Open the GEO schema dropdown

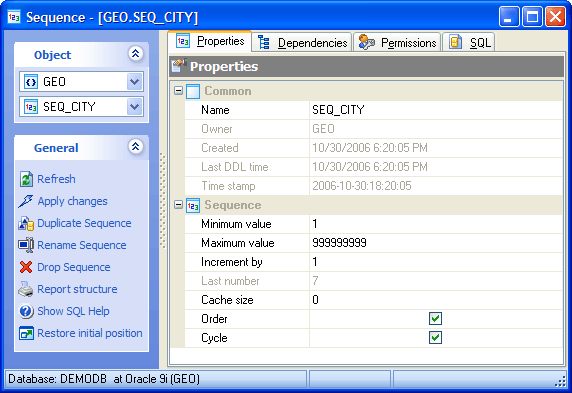pos(135,82)
